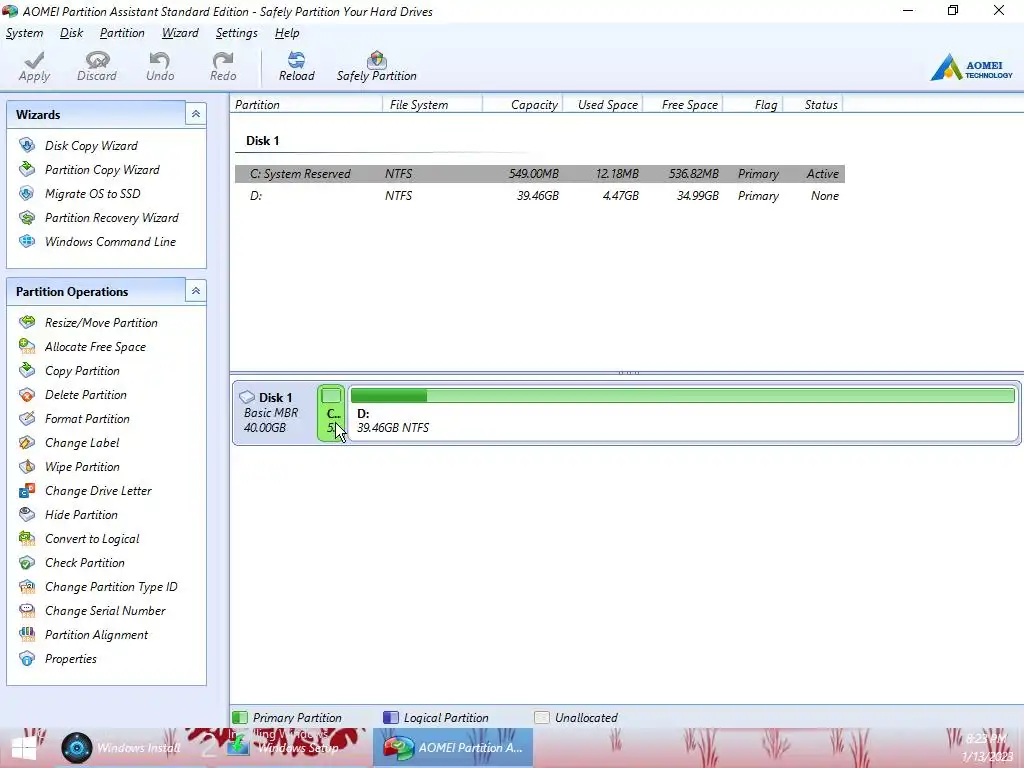This screenshot has height=768, width=1024.
Task: Sort by the Capacity column header
Action: 522,104
